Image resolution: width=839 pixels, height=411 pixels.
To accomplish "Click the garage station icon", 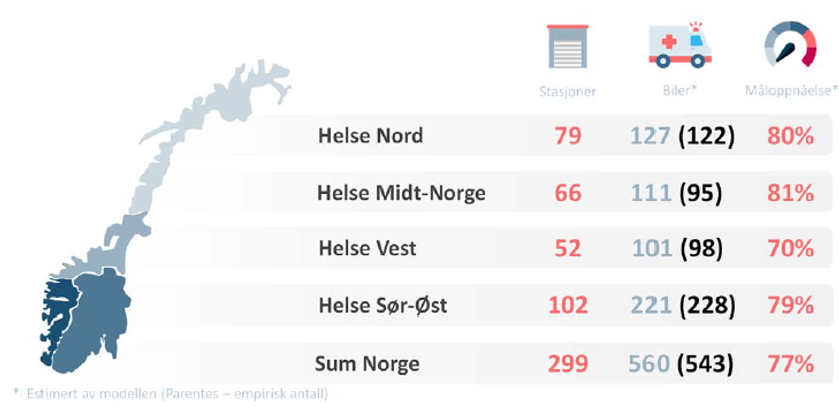I will (567, 46).
